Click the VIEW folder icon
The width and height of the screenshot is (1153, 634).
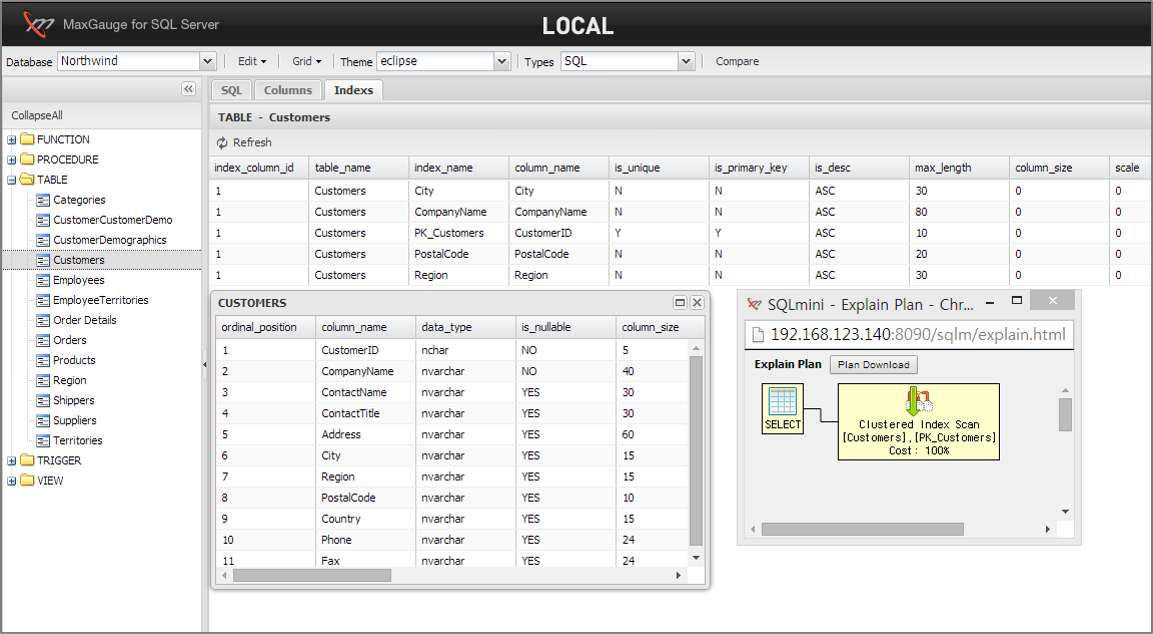coord(28,480)
